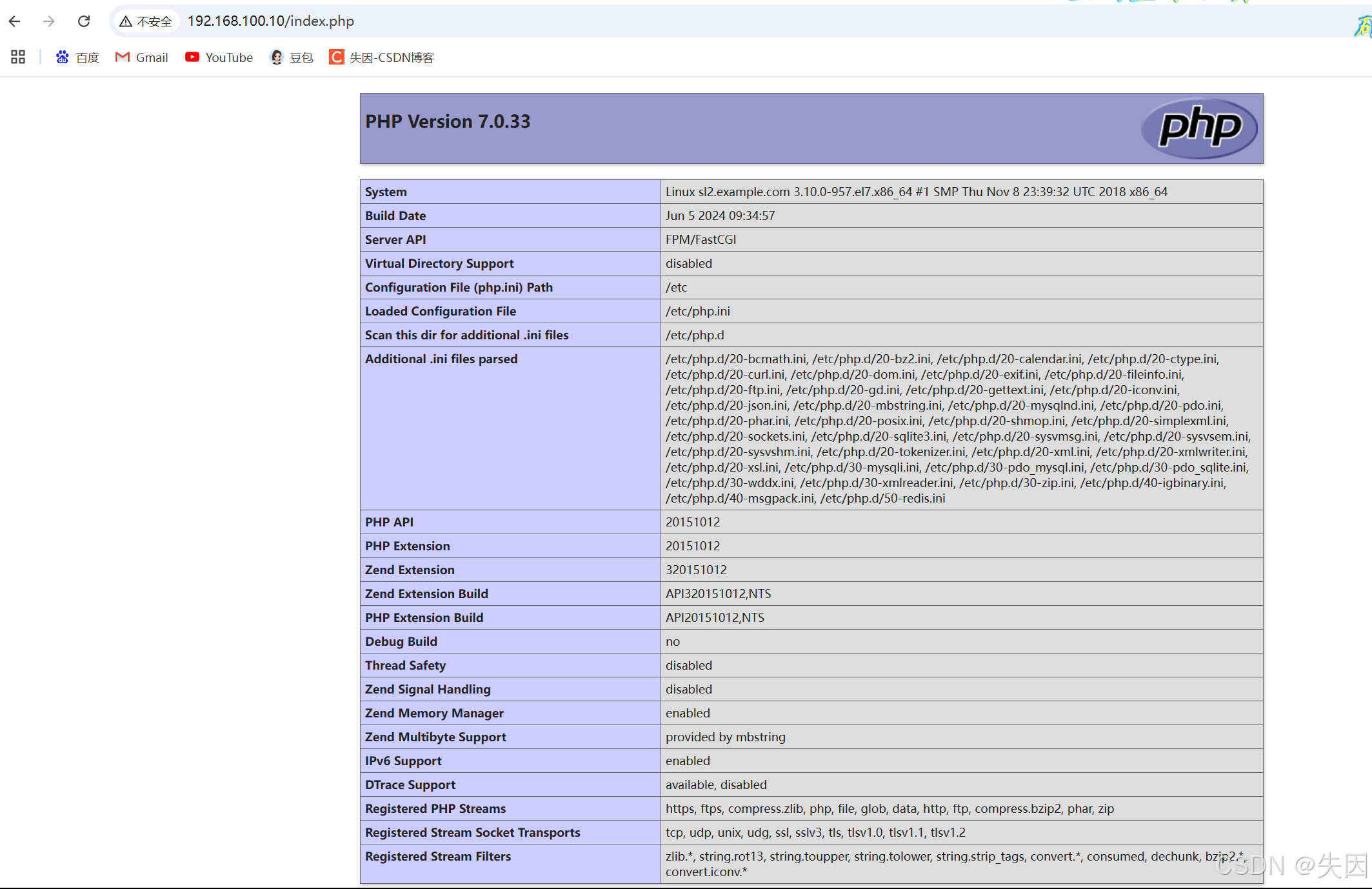Click the /etc/php.d value
The image size is (1372, 889).
pyautogui.click(x=695, y=335)
